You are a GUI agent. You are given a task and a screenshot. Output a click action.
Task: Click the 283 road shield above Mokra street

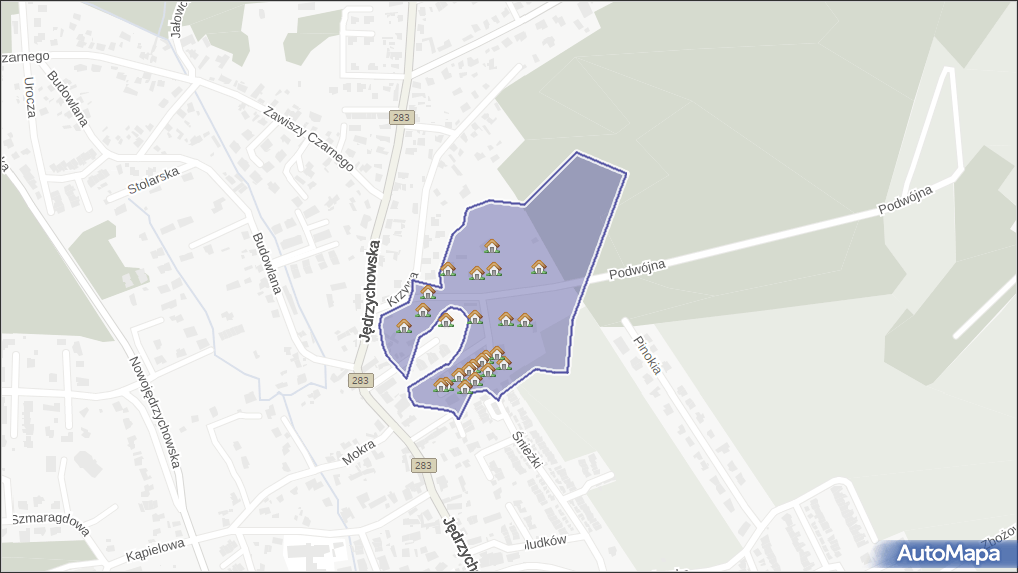361,380
